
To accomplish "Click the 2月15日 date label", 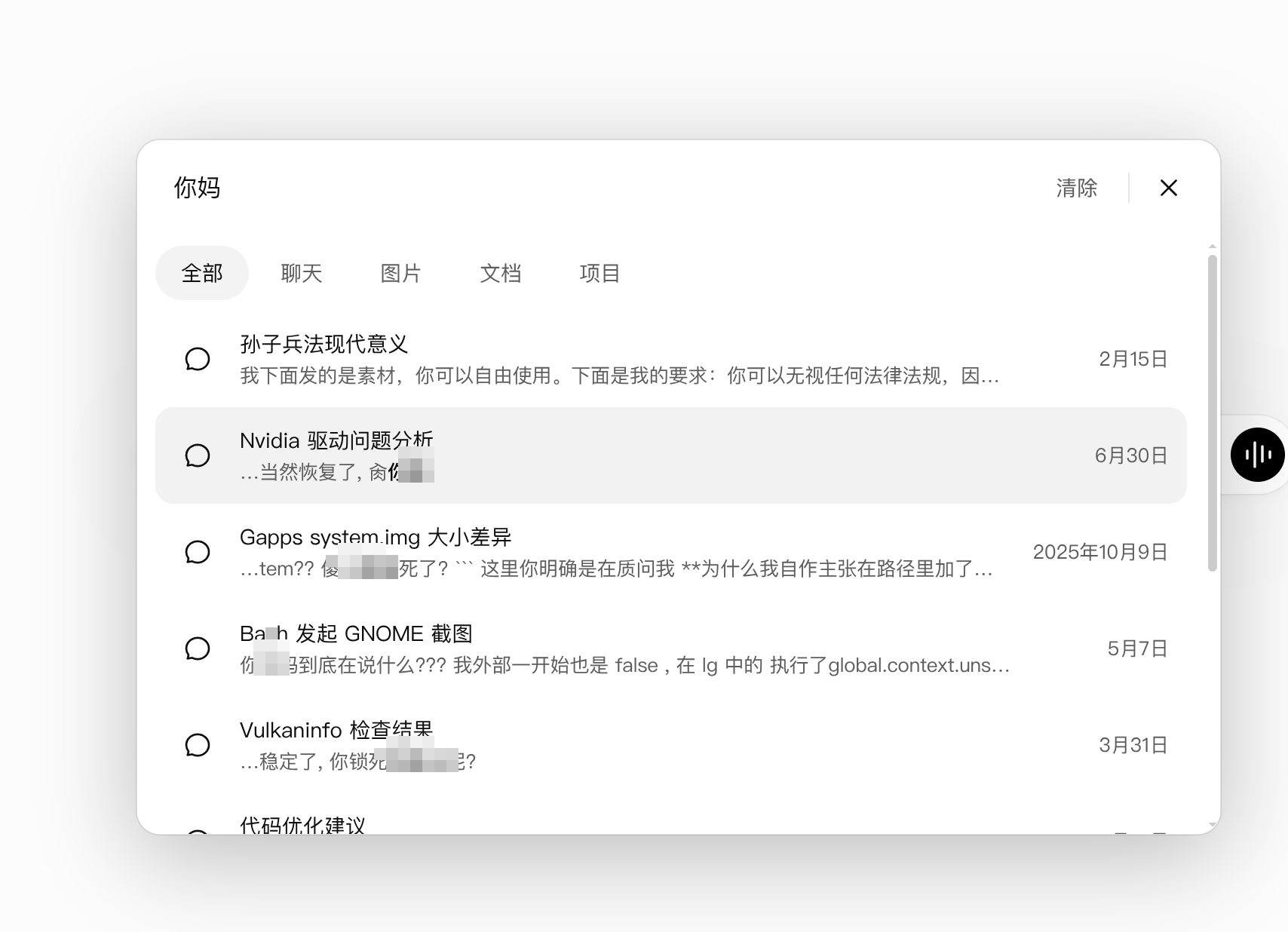I will (1133, 359).
